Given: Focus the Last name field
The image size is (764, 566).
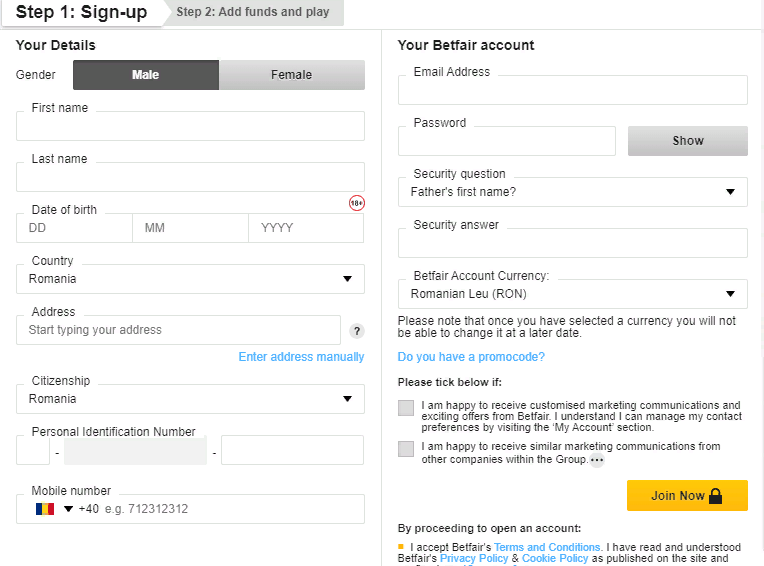Looking at the screenshot, I should point(190,177).
